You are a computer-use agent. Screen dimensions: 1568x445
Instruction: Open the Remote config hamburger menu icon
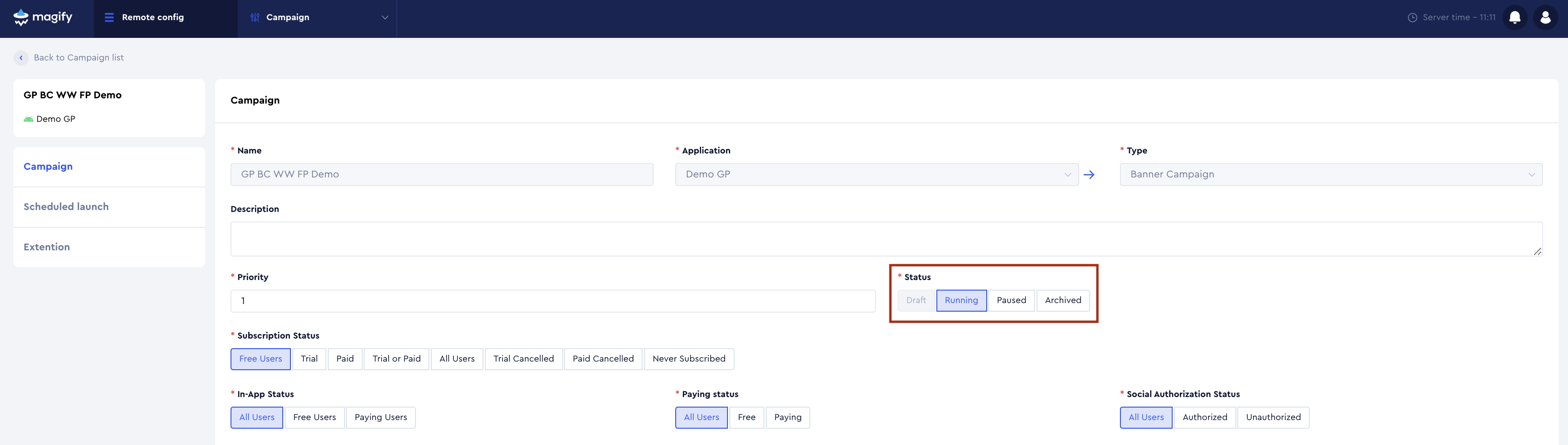(x=110, y=18)
